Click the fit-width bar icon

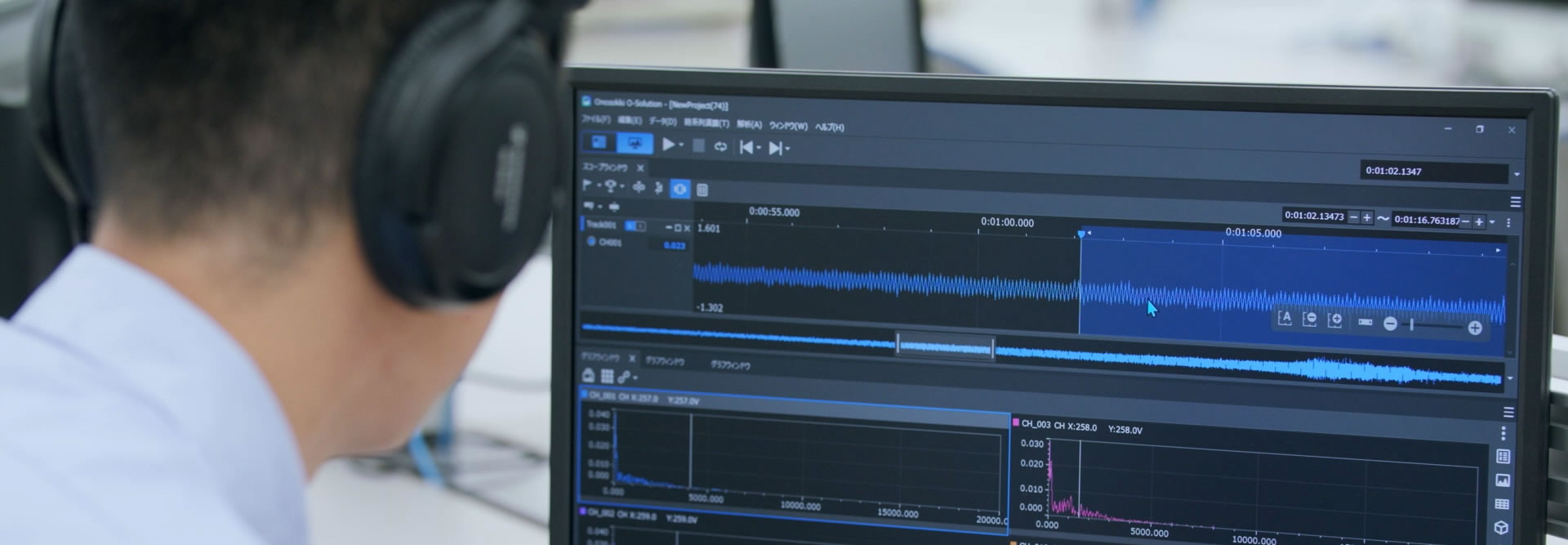click(1365, 322)
